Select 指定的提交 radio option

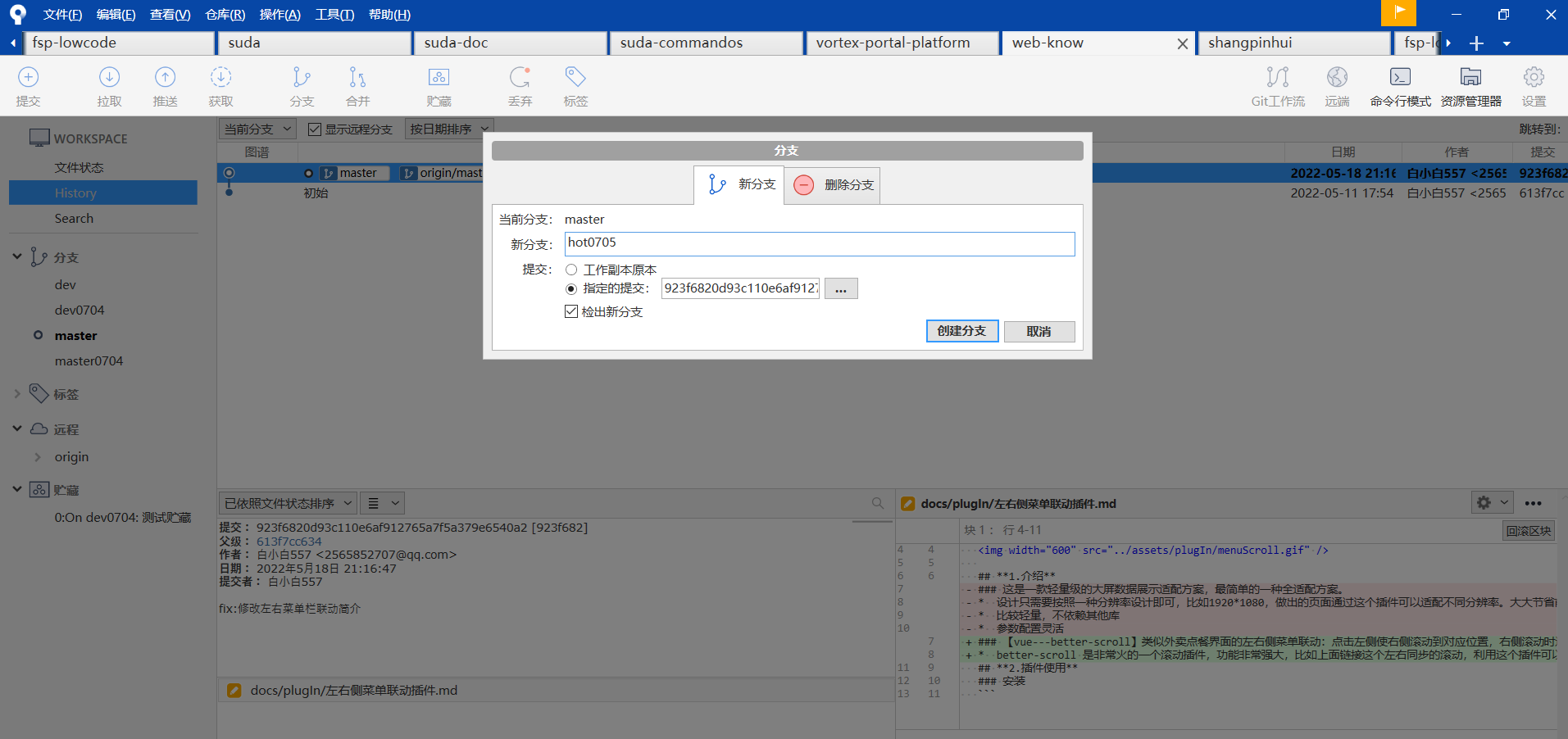(571, 288)
